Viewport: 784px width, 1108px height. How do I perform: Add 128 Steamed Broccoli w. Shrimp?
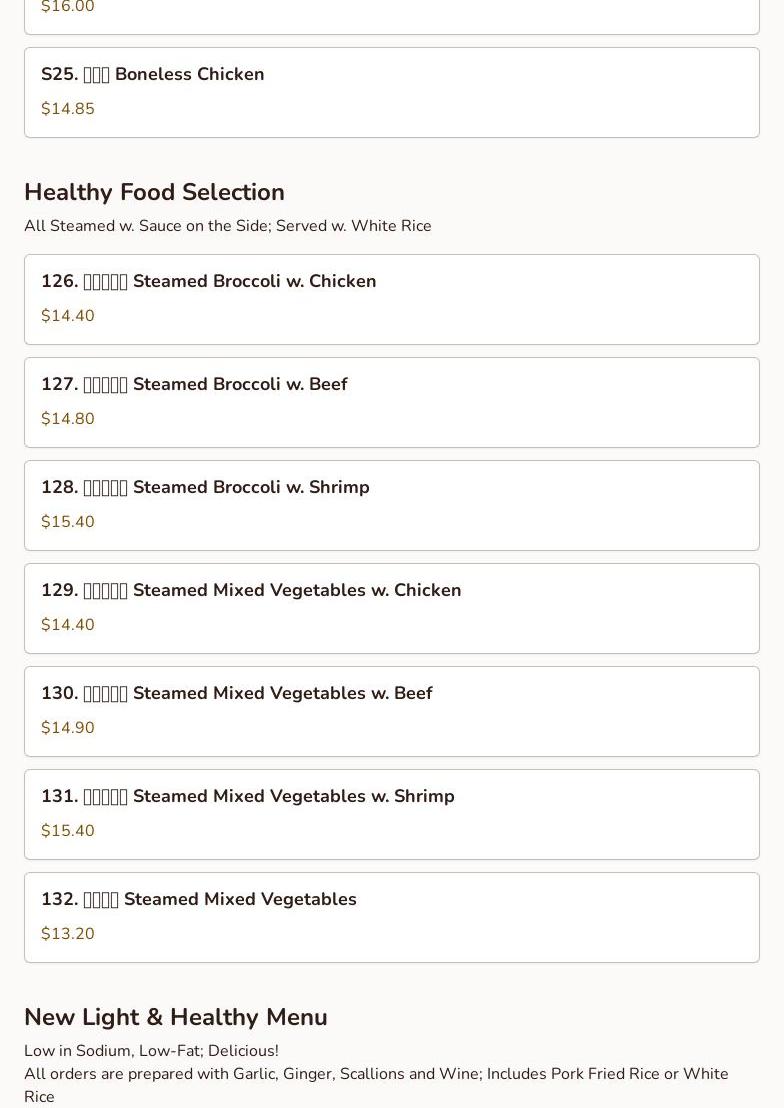click(392, 506)
